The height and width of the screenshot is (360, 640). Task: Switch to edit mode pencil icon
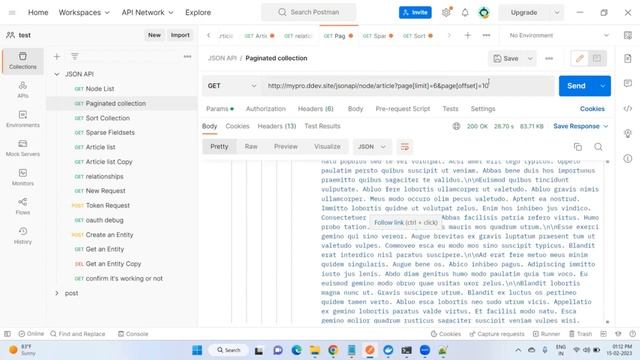click(x=580, y=58)
